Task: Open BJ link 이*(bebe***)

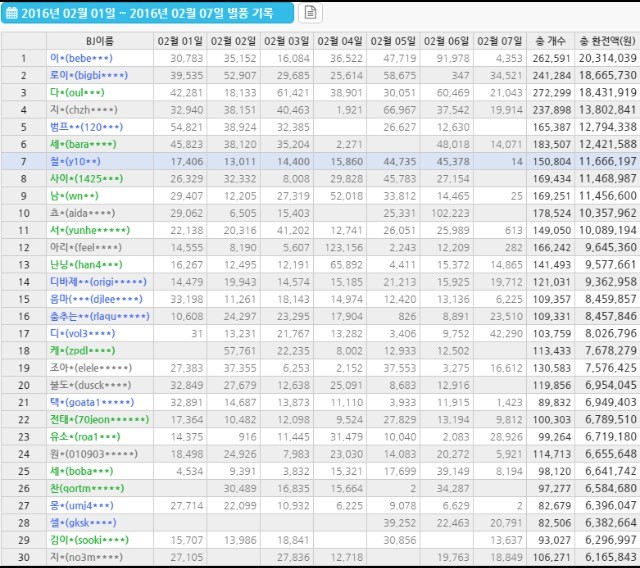Action: 81,59
